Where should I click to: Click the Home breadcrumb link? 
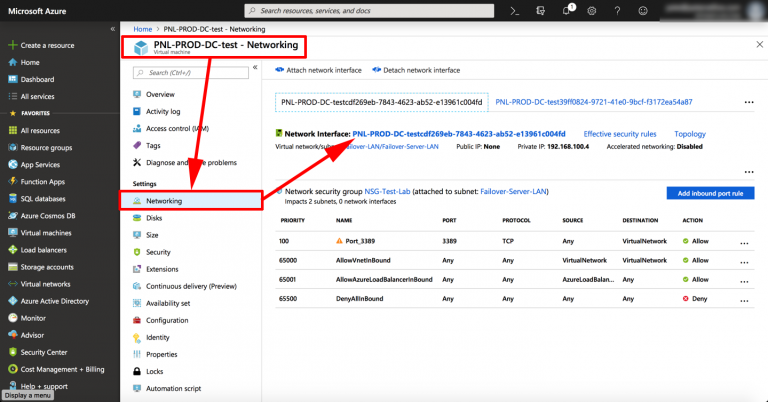tap(143, 29)
